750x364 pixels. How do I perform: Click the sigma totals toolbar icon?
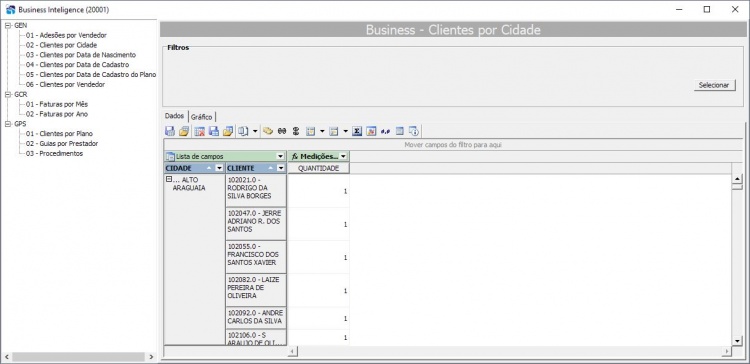click(356, 131)
